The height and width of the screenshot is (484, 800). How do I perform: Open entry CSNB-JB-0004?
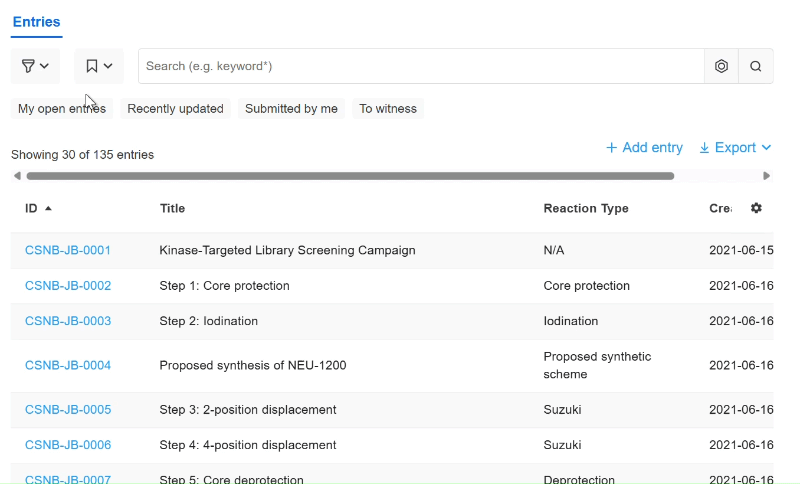pos(68,365)
